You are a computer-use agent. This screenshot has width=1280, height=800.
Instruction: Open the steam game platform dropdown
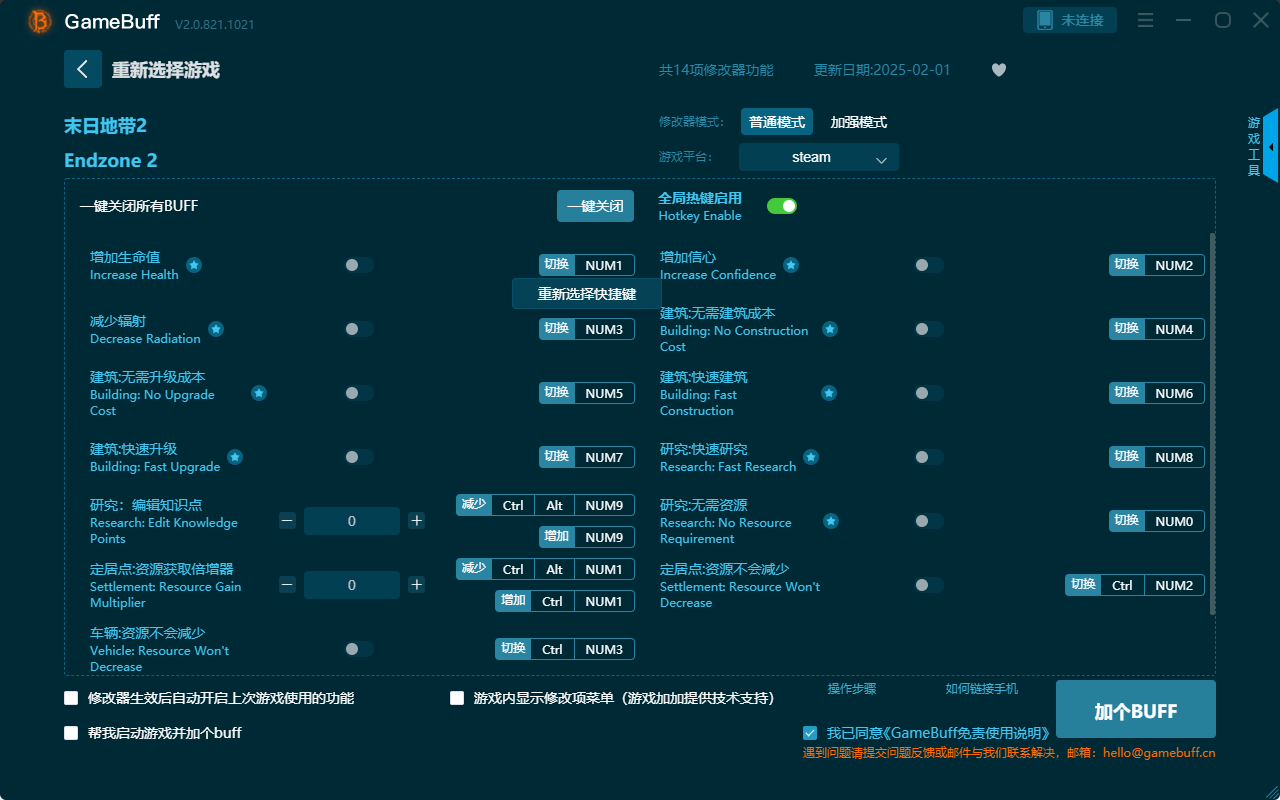pyautogui.click(x=818, y=157)
